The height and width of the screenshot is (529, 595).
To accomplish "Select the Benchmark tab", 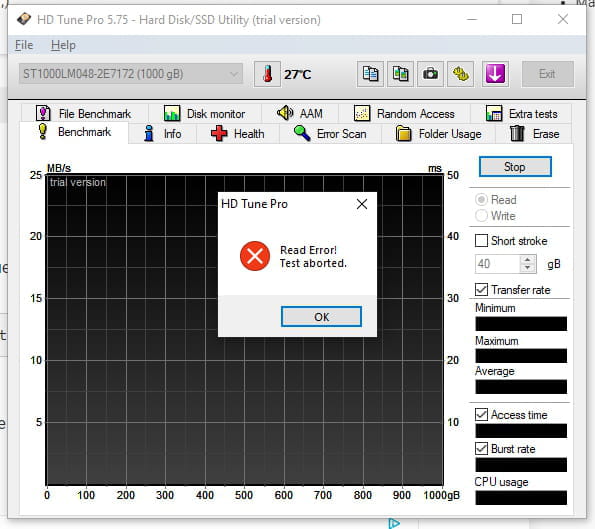I will [75, 132].
